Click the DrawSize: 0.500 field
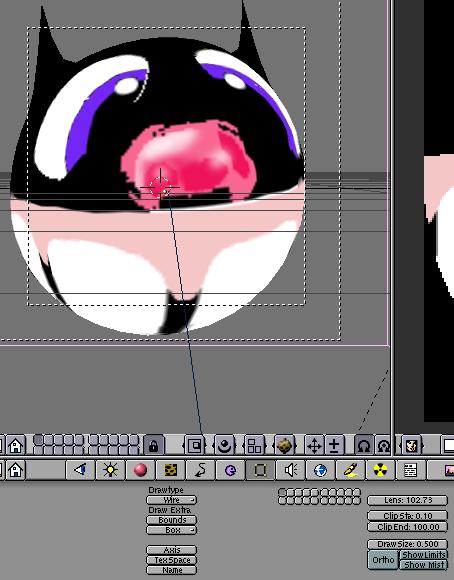Screen dimensions: 454x580 408,544
